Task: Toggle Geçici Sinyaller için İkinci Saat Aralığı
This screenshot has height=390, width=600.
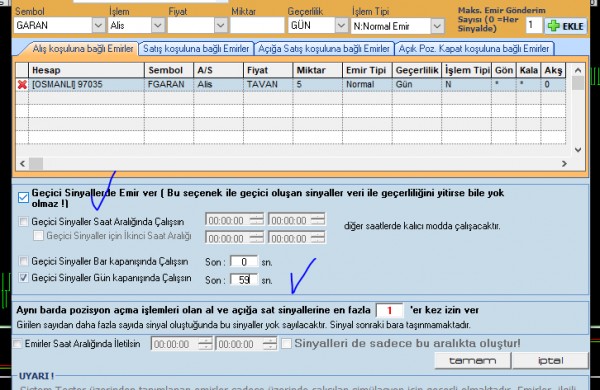Action: [x=38, y=235]
